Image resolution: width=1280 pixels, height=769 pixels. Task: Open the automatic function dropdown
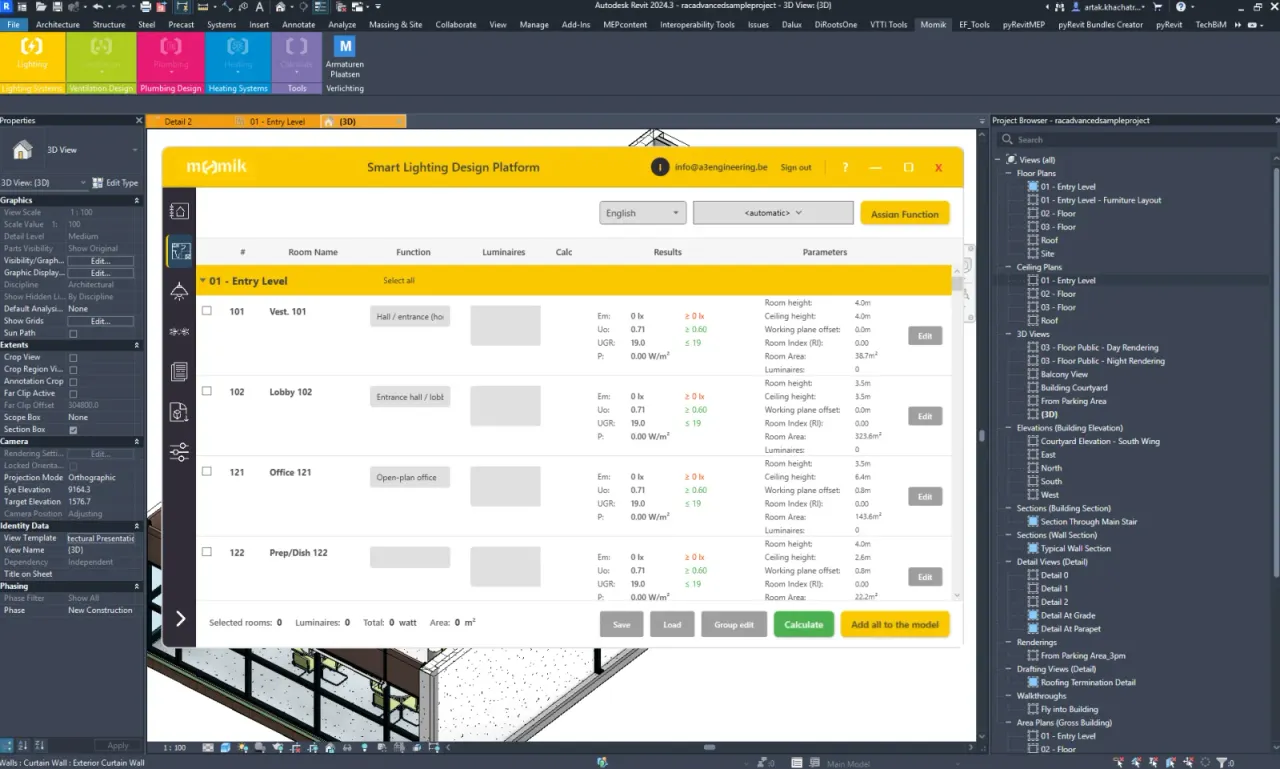(x=773, y=213)
